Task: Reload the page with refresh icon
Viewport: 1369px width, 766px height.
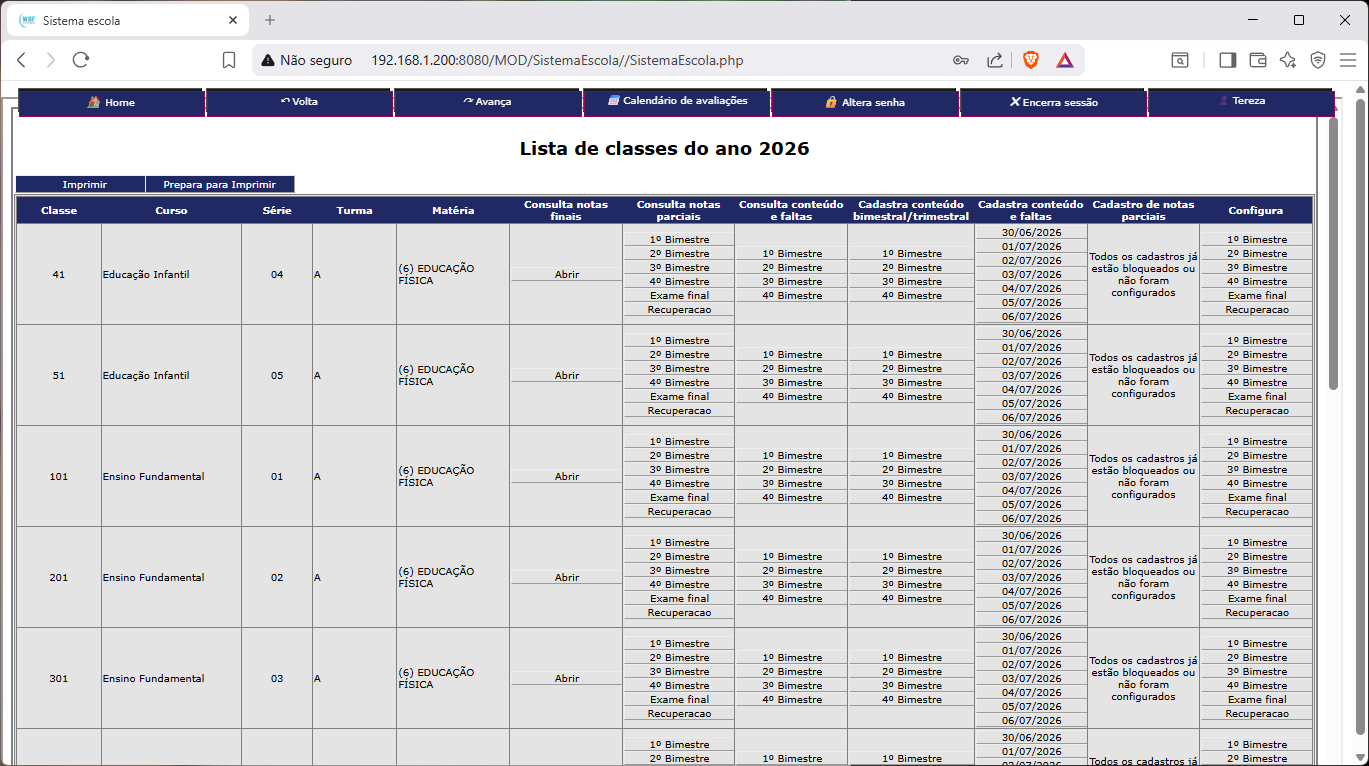Action: [x=81, y=60]
